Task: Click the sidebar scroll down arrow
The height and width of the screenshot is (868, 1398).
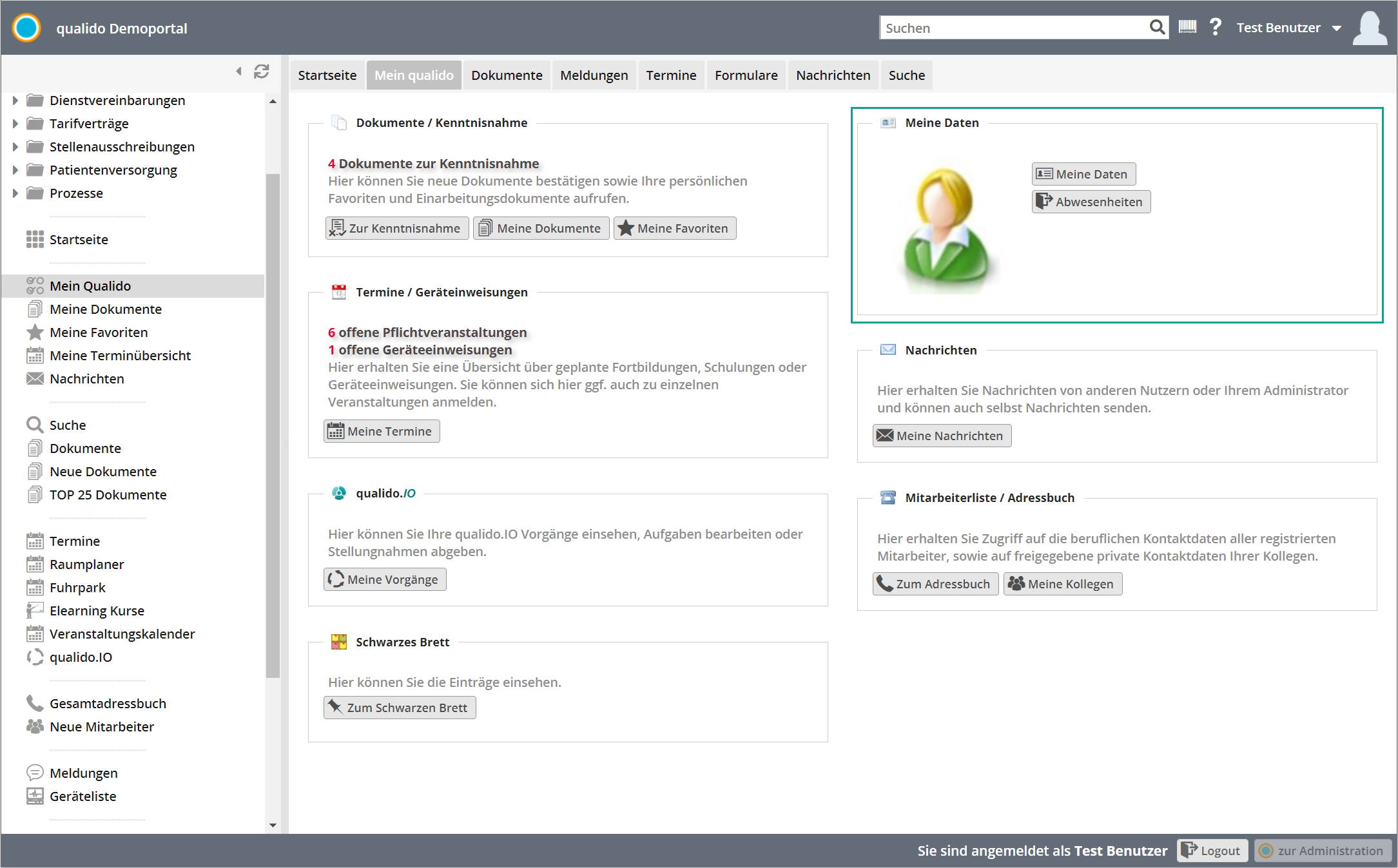Action: (273, 825)
